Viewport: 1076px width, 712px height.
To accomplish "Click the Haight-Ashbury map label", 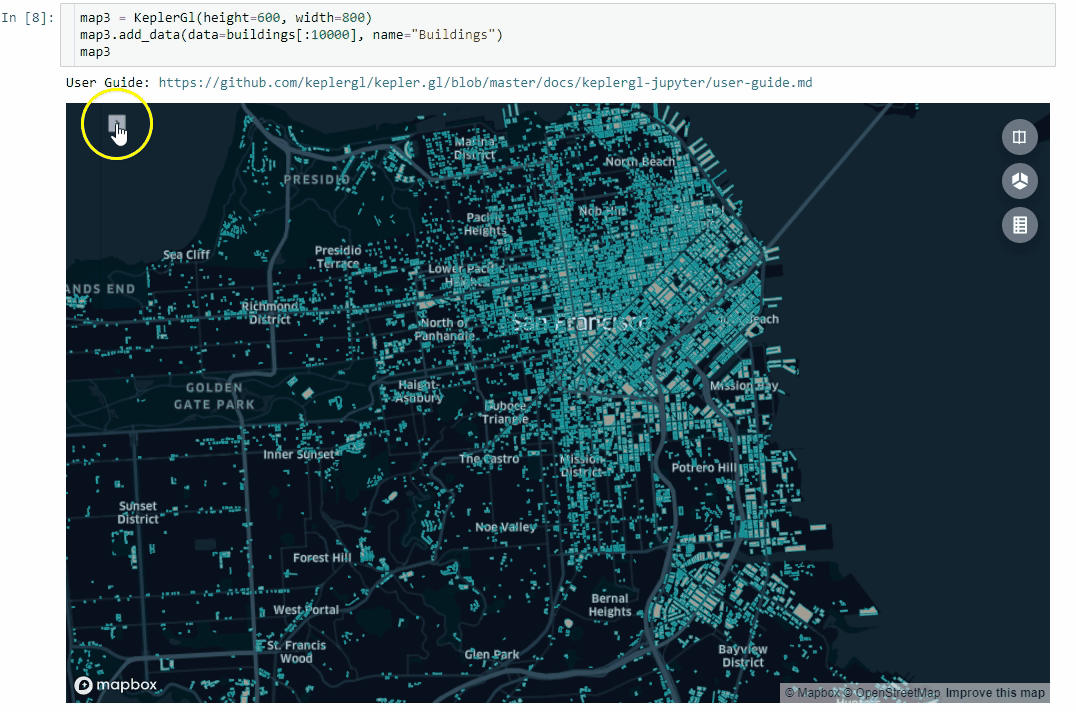I will pyautogui.click(x=418, y=391).
